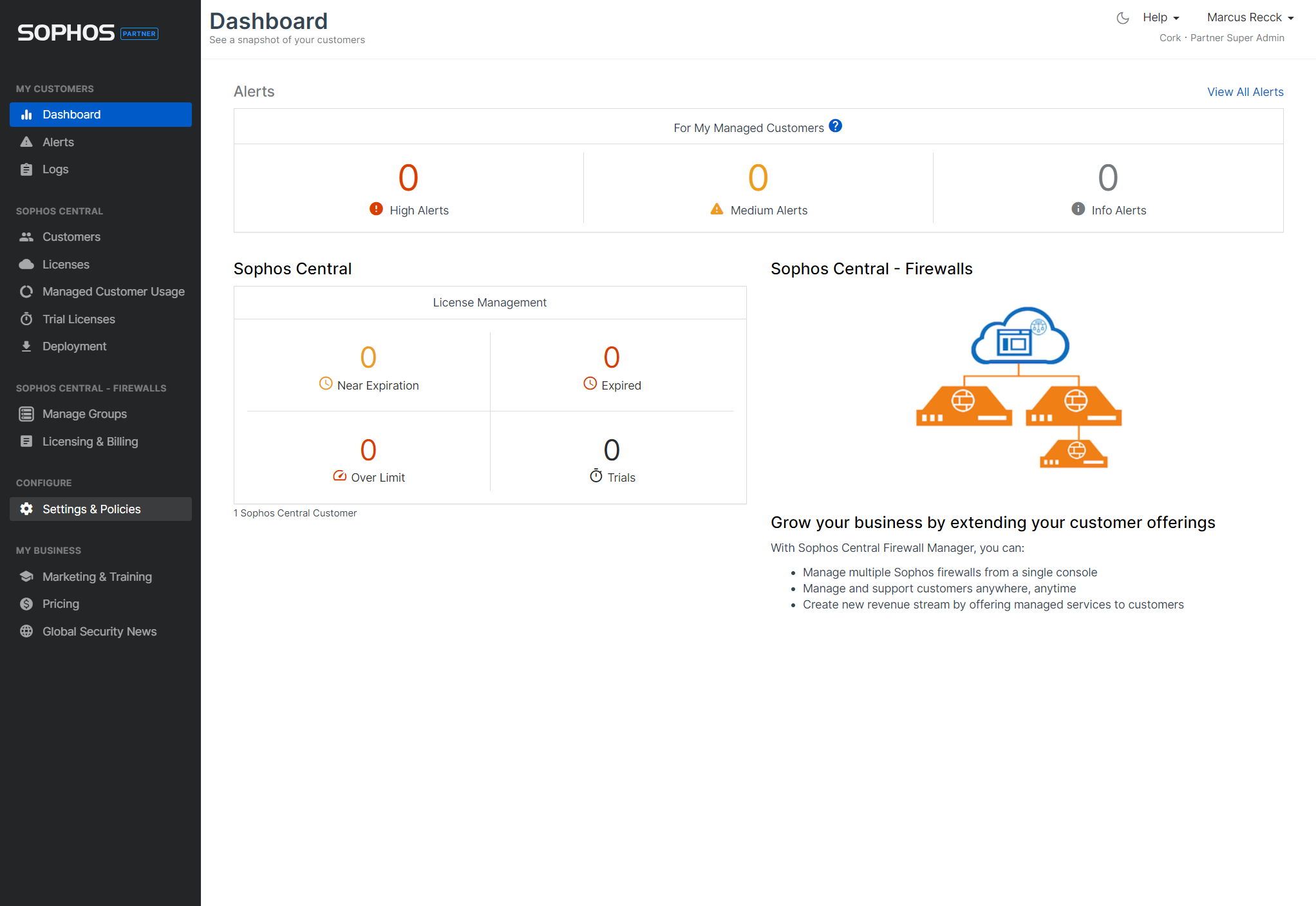Click the Global Security News globe icon
Screen dimensions: 1316x906
pyautogui.click(x=26, y=632)
